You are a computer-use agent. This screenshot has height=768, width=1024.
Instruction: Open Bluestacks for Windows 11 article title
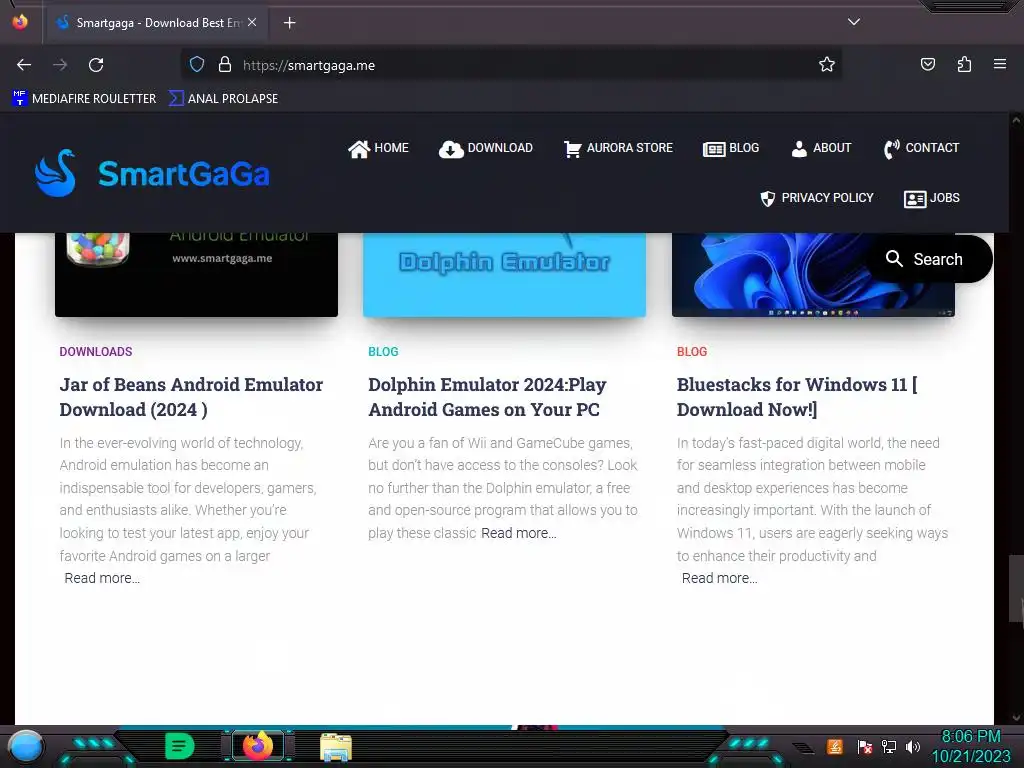click(x=797, y=397)
